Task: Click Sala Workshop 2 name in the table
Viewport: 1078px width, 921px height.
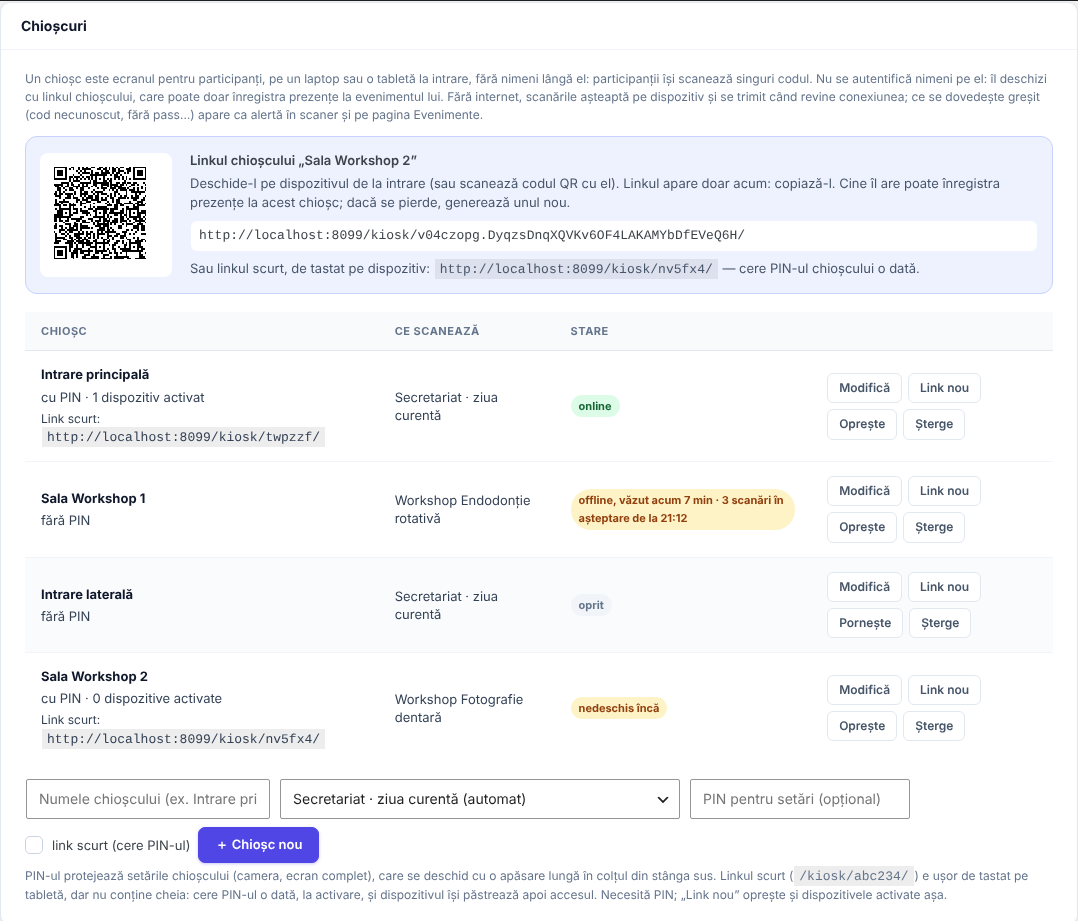Action: 94,676
